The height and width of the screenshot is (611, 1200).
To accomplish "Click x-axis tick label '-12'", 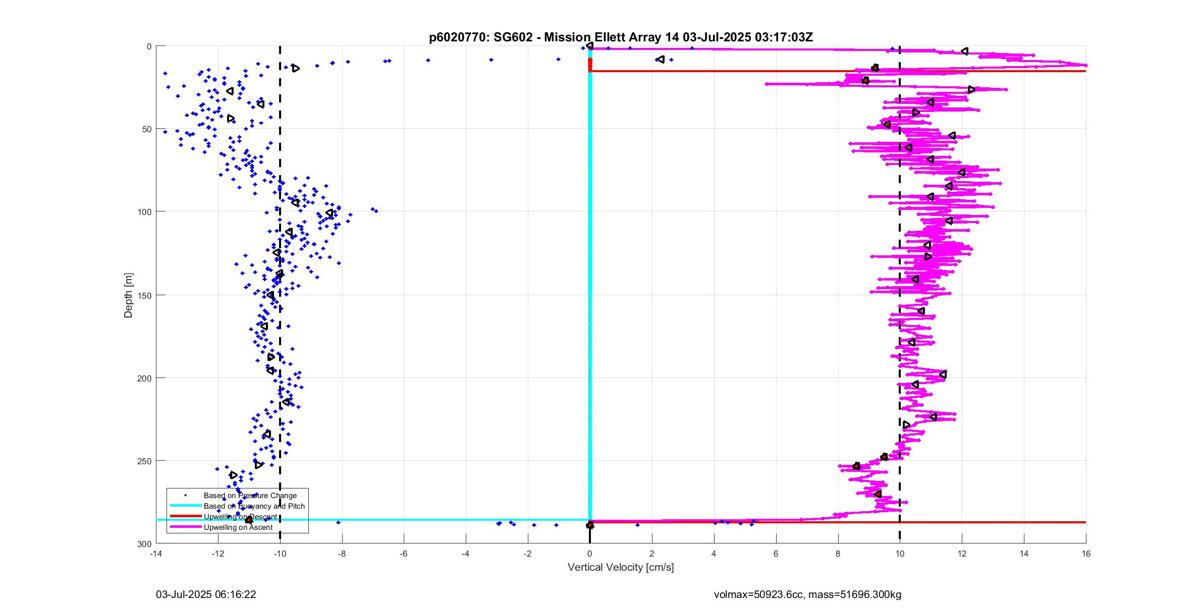I will [x=217, y=552].
